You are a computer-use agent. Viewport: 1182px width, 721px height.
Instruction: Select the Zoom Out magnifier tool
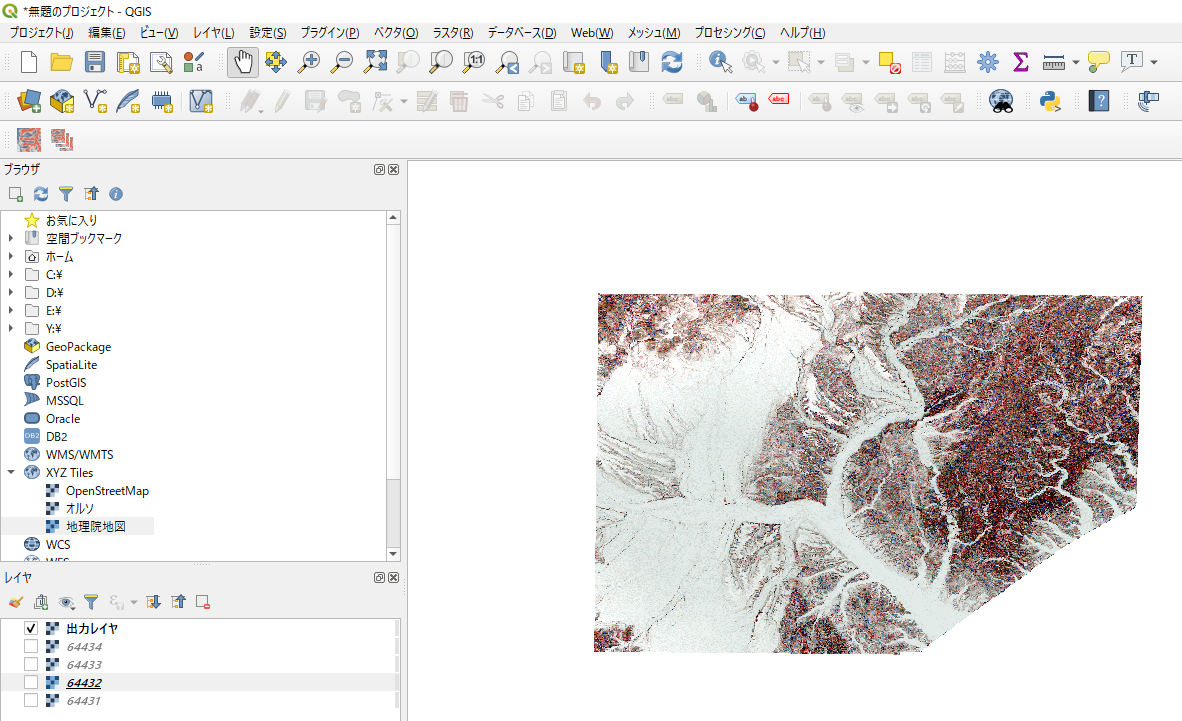(341, 62)
